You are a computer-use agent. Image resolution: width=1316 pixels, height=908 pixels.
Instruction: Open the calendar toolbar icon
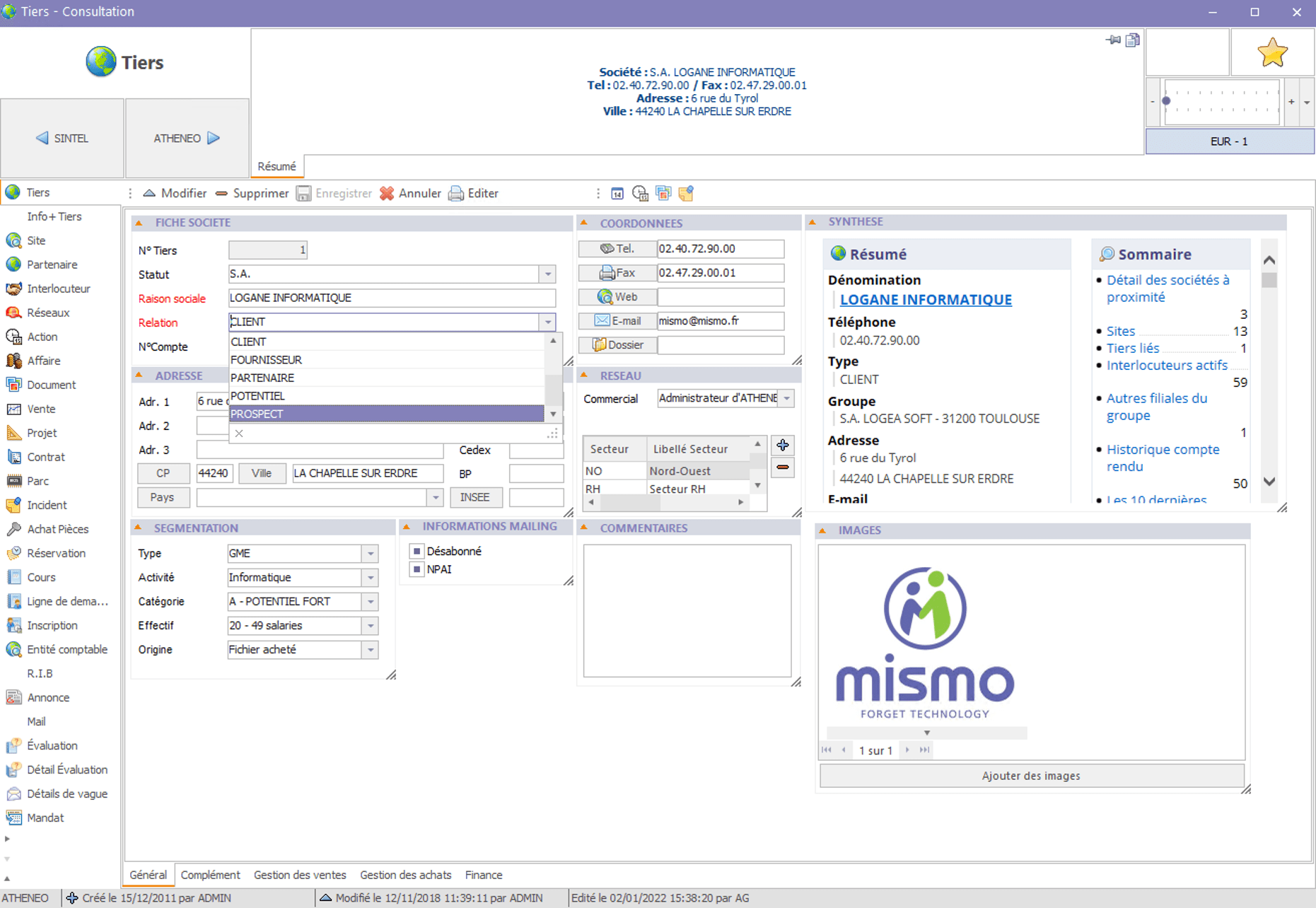617,193
